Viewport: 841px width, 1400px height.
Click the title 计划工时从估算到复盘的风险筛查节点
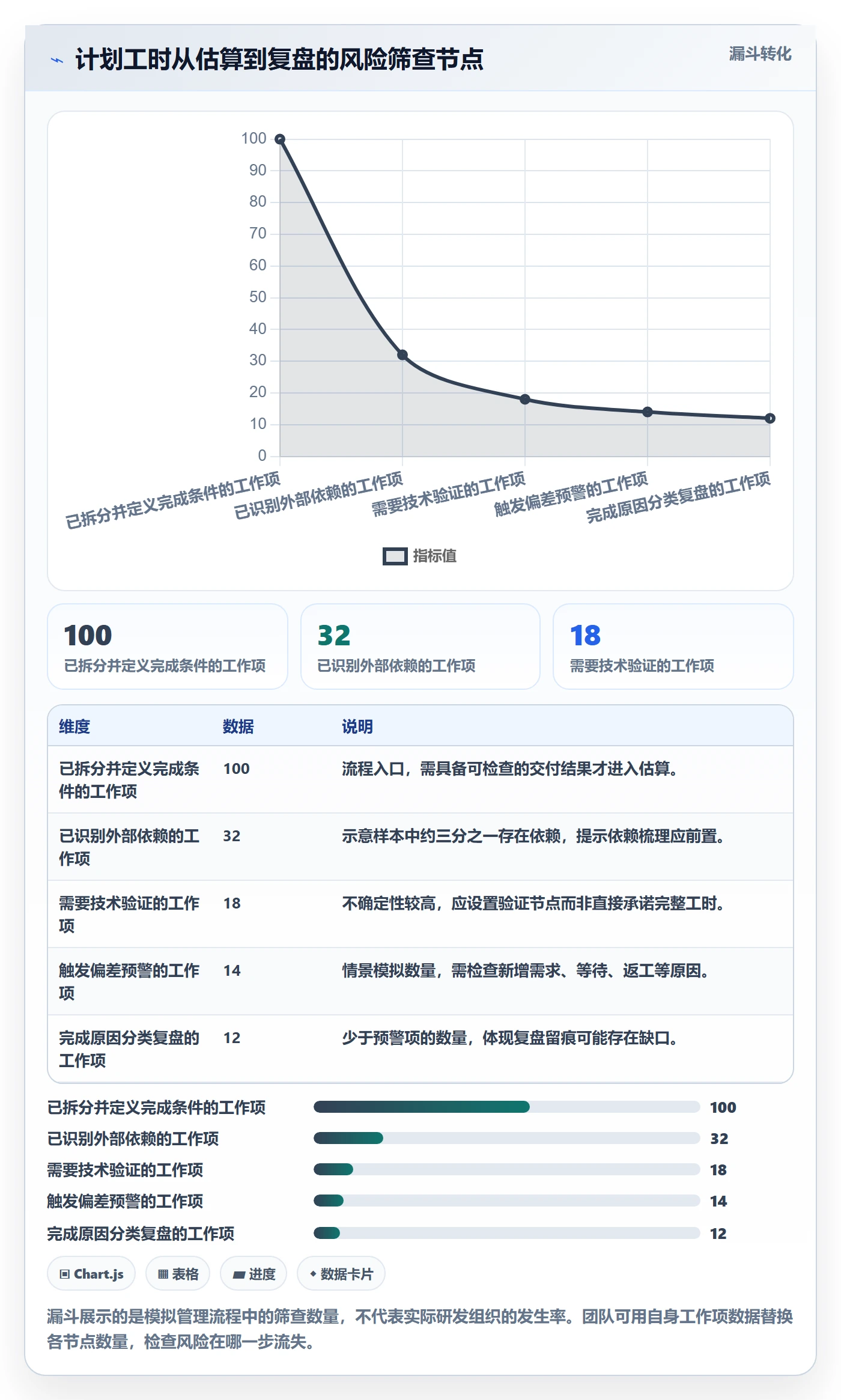click(279, 59)
